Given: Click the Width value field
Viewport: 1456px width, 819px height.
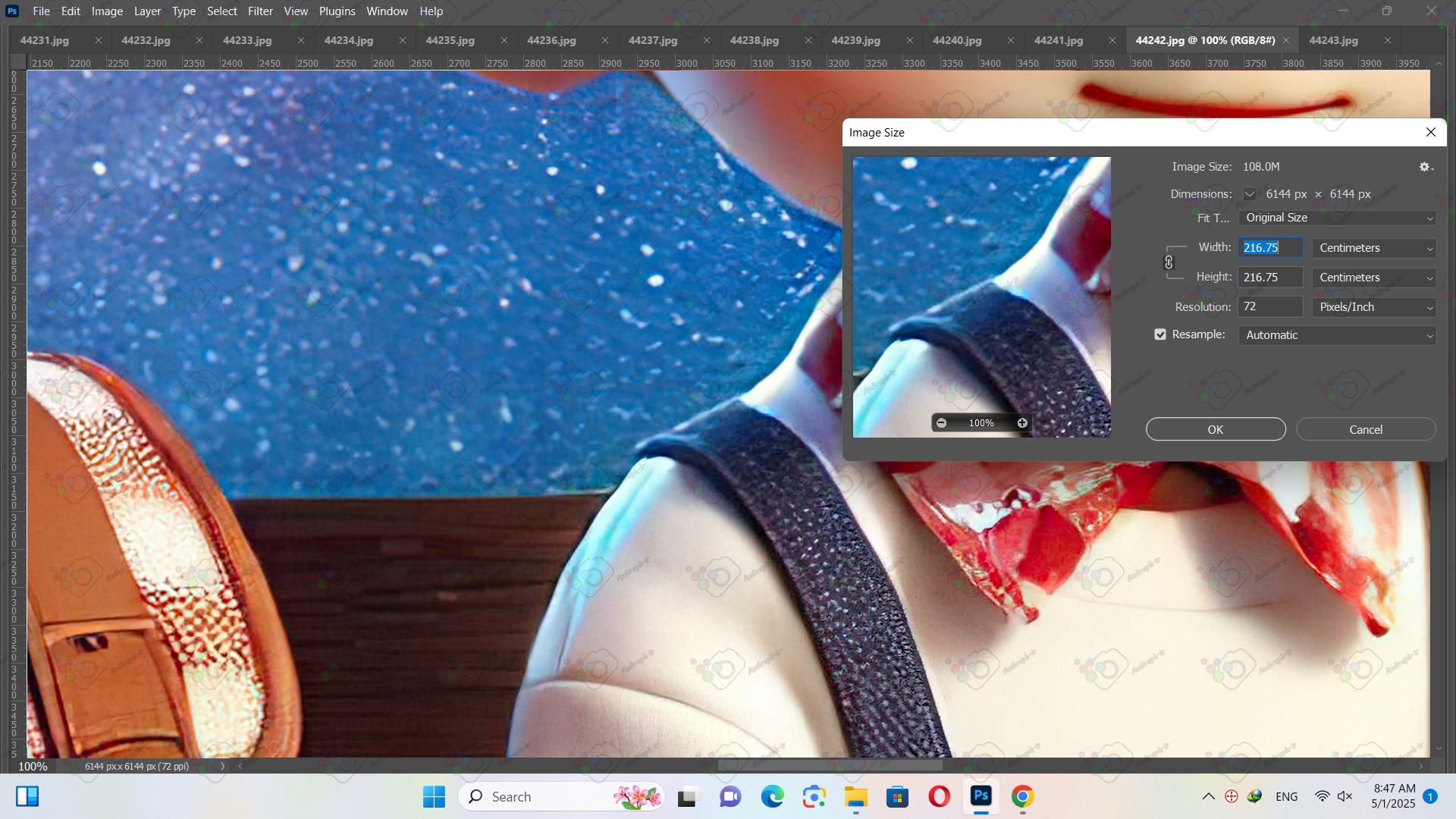Looking at the screenshot, I should click(x=1271, y=248).
